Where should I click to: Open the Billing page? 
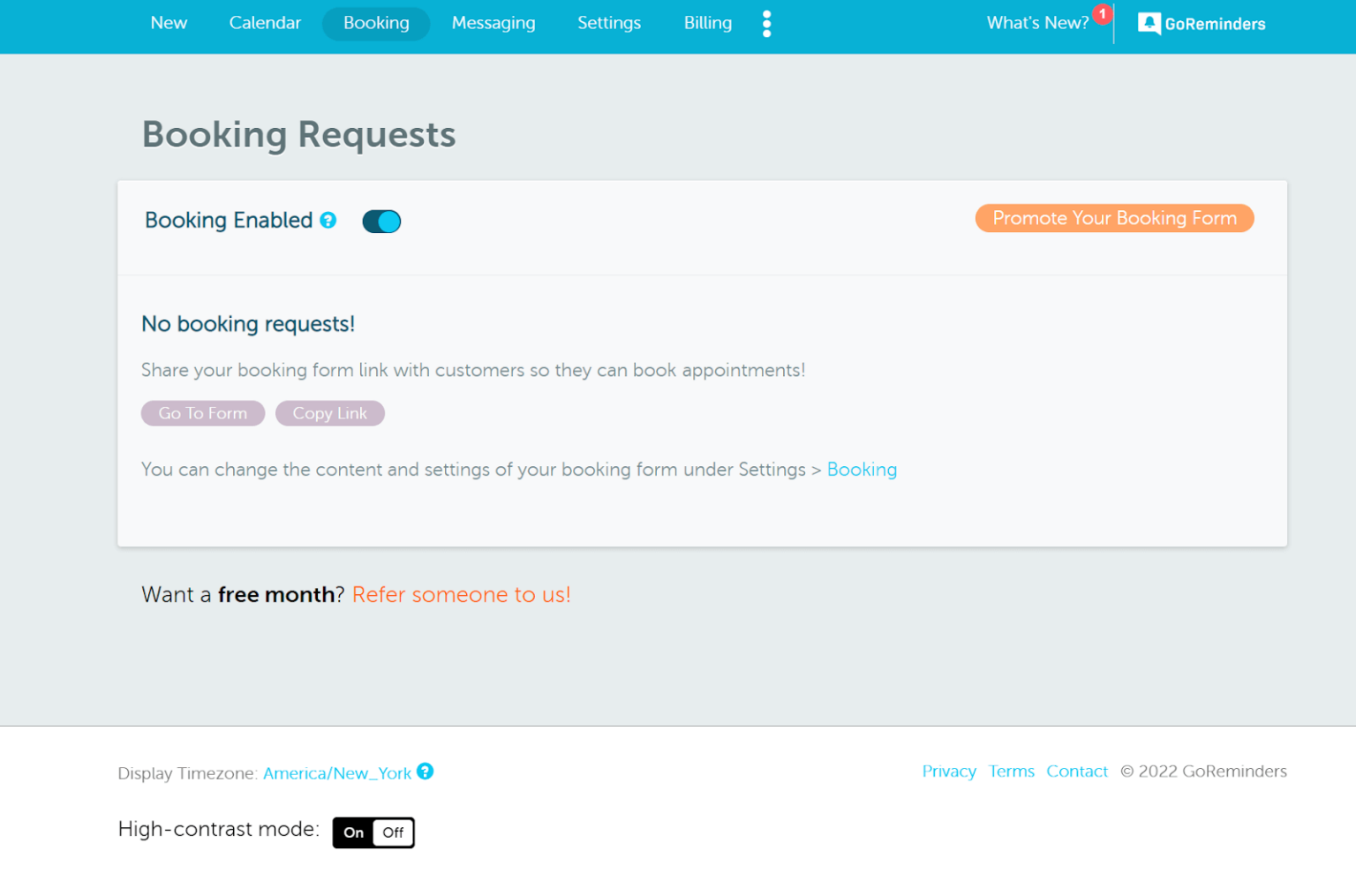(707, 23)
